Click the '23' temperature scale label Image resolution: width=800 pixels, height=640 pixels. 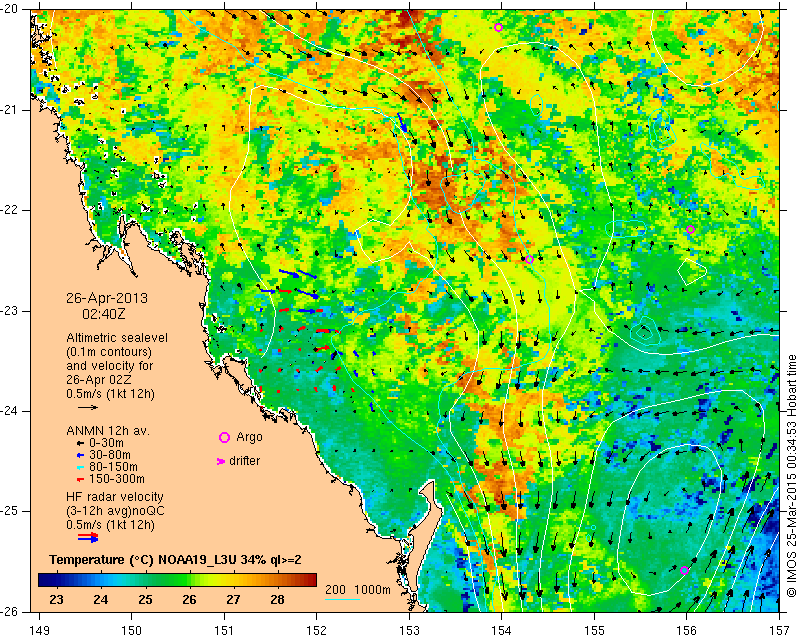57,599
